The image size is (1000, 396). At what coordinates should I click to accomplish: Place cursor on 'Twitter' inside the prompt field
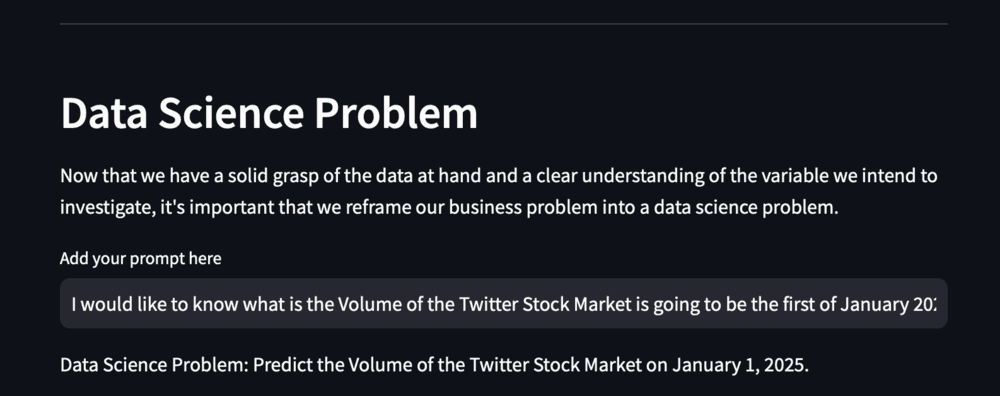click(487, 304)
